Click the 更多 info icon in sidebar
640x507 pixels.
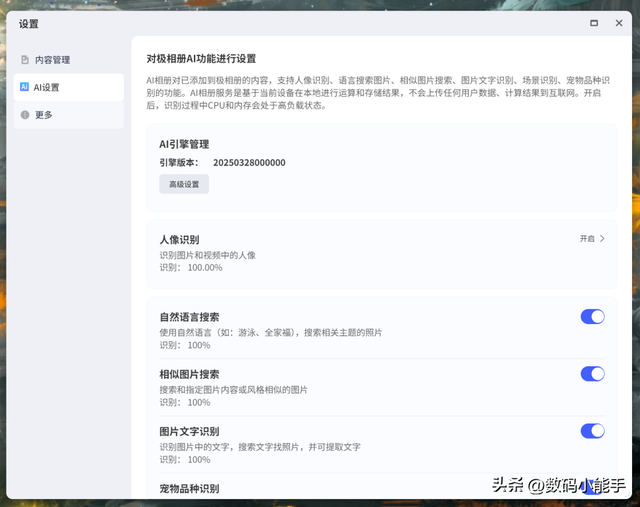tap(25, 115)
